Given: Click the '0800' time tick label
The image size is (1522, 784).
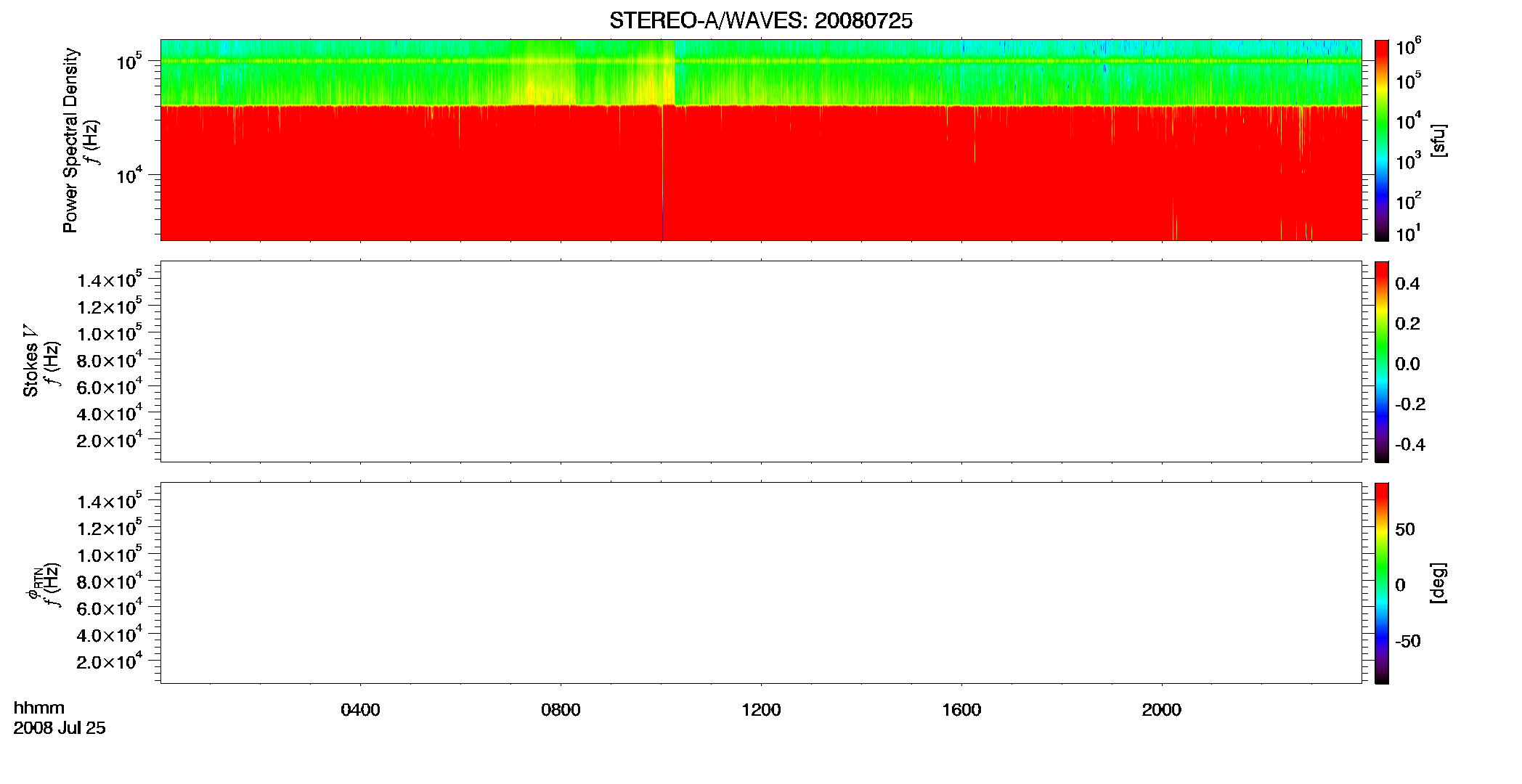Looking at the screenshot, I should [561, 710].
